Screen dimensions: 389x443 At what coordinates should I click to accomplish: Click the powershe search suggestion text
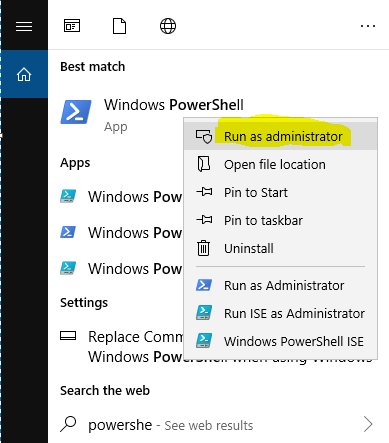[x=120, y=425]
